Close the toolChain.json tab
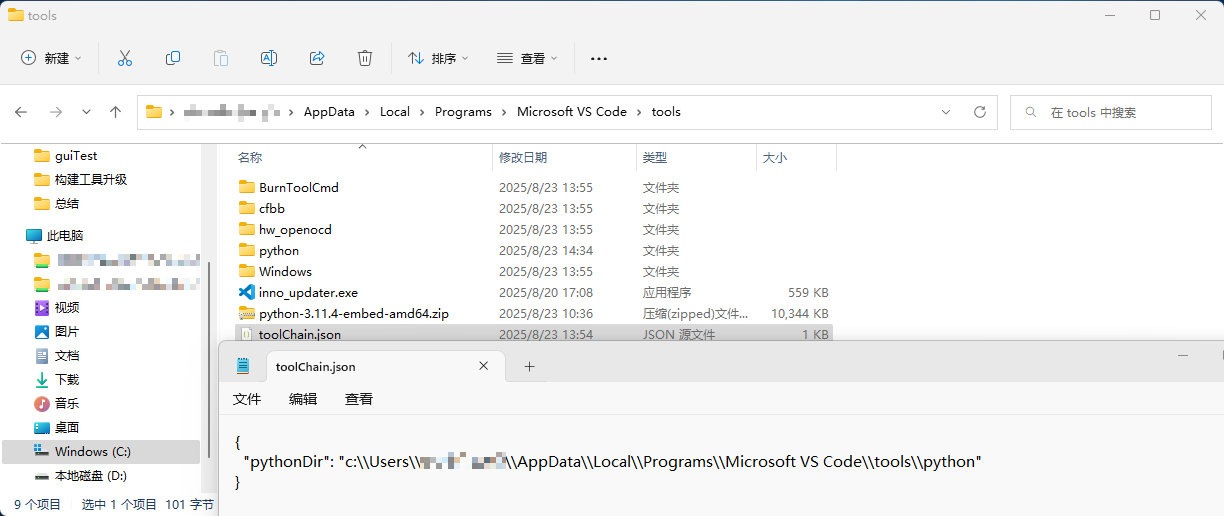This screenshot has height=516, width=1224. point(485,367)
